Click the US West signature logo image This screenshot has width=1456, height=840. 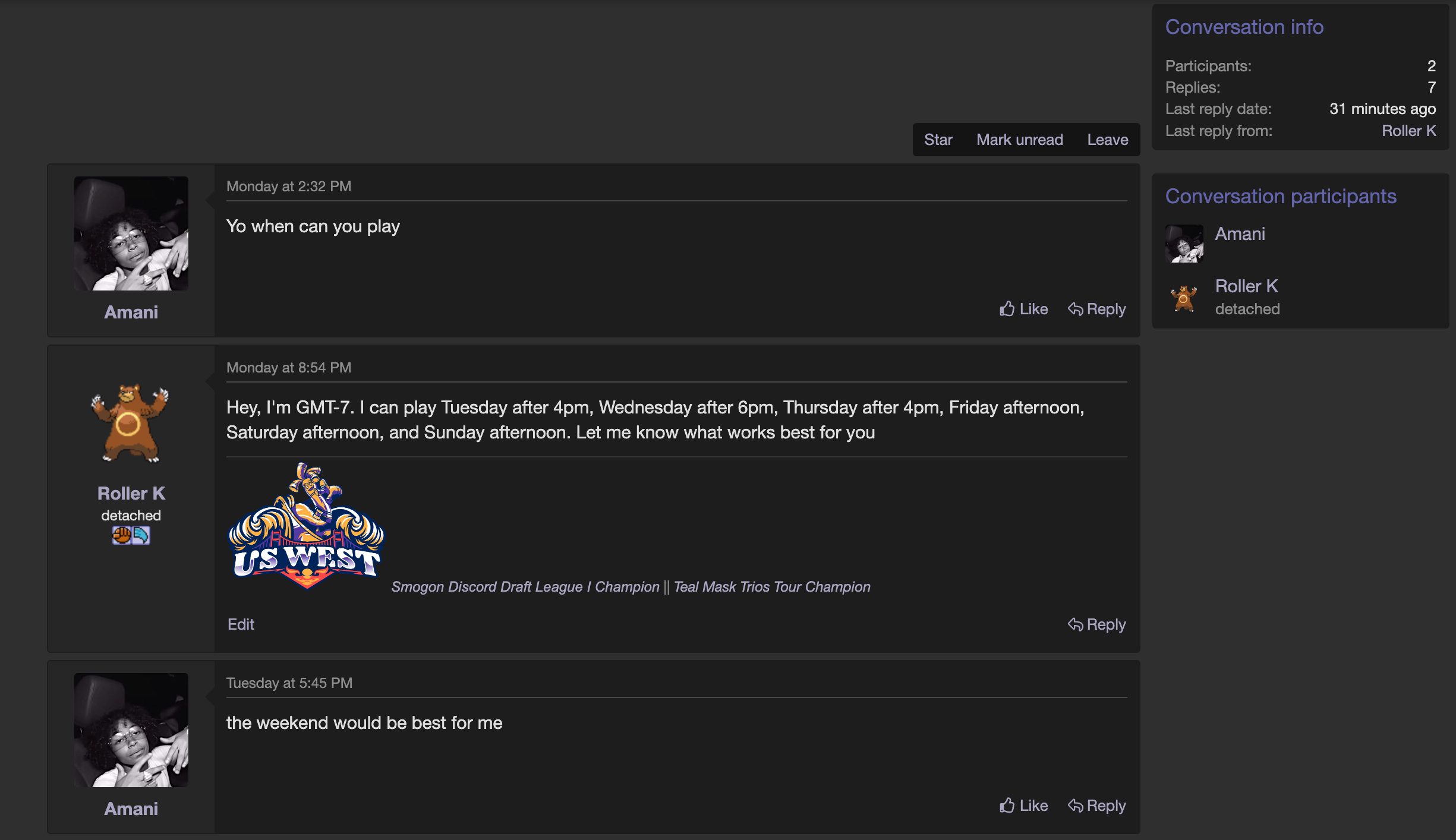click(x=307, y=526)
